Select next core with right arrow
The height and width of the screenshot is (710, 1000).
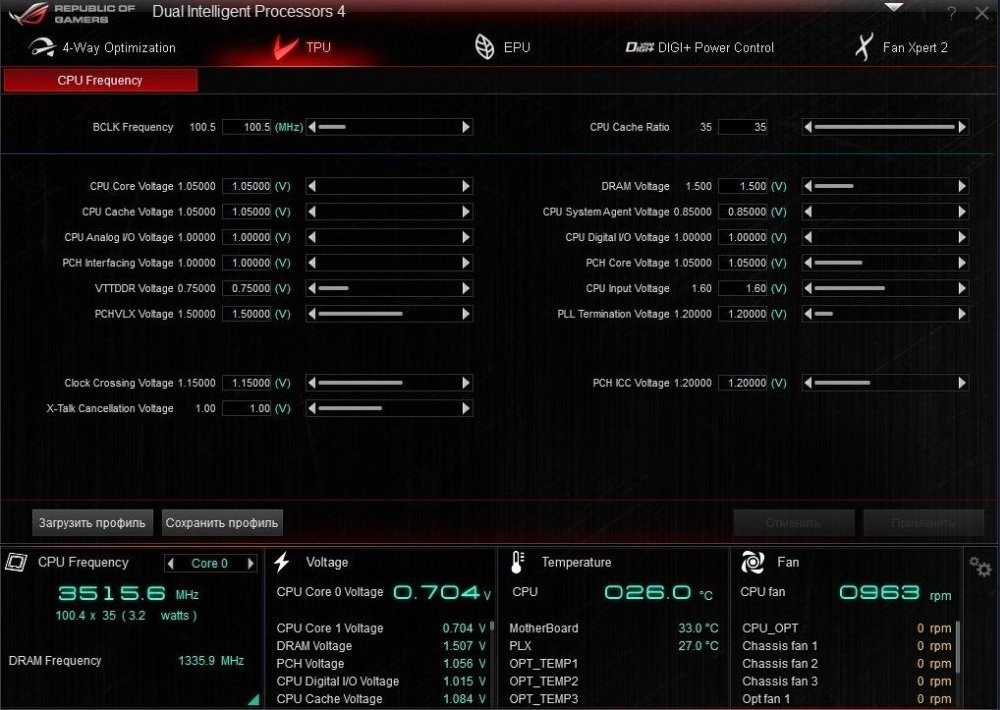click(251, 563)
